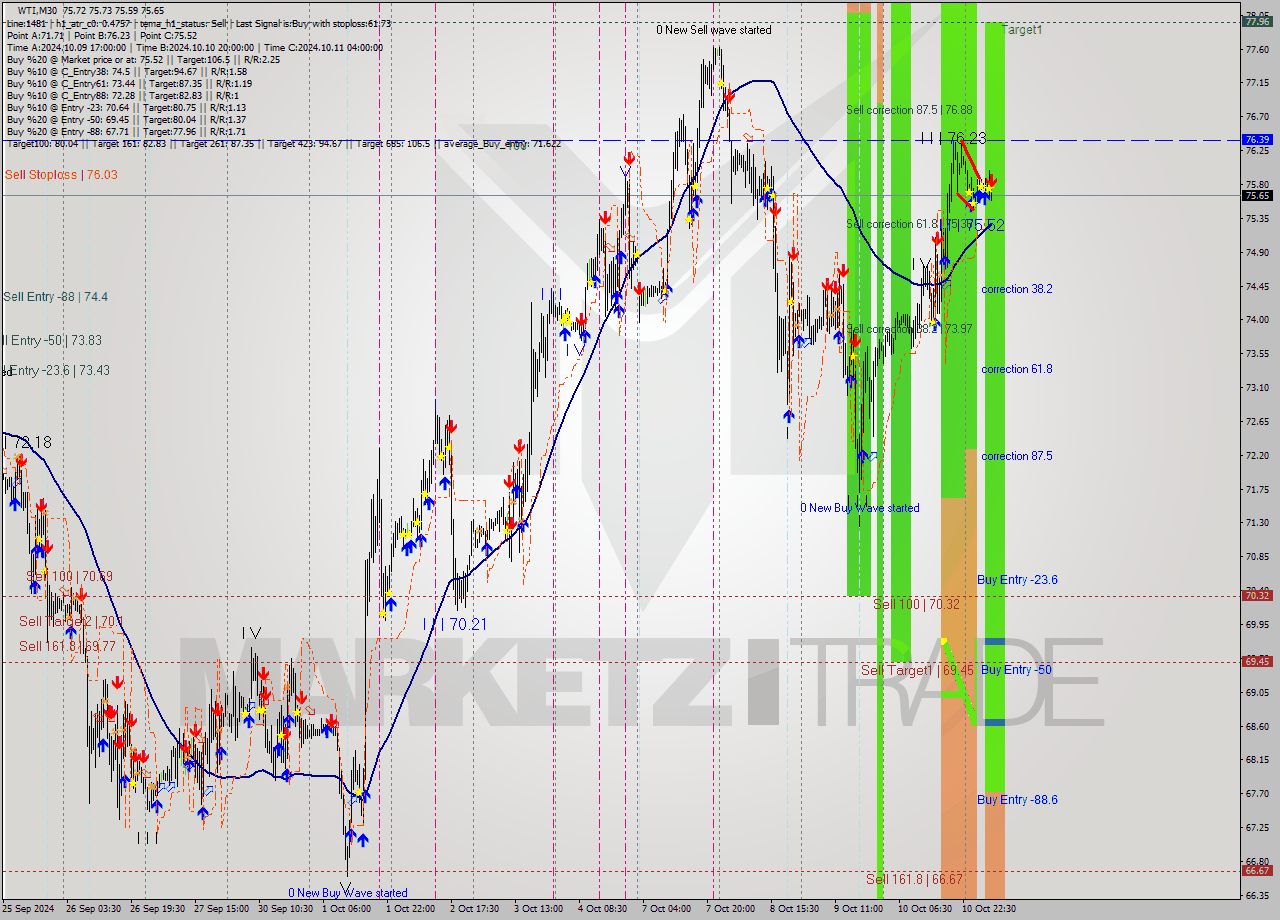Select the '2 Oct 17:30' time label
The width and height of the screenshot is (1280, 920).
point(475,909)
